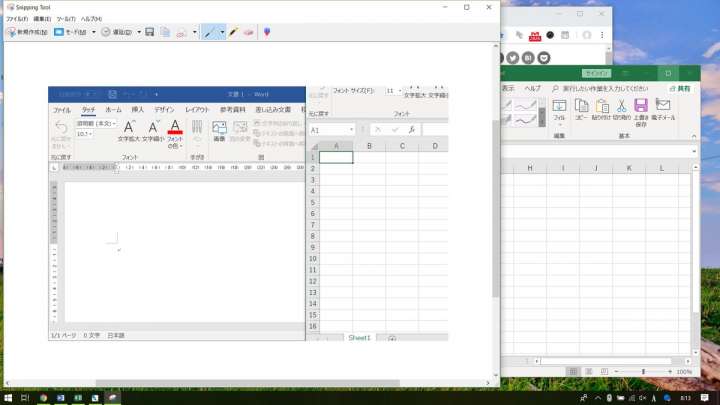Viewport: 720px width, 405px height.
Task: Click the Snipping Tool 新規作成 new snip button
Action: (27, 32)
